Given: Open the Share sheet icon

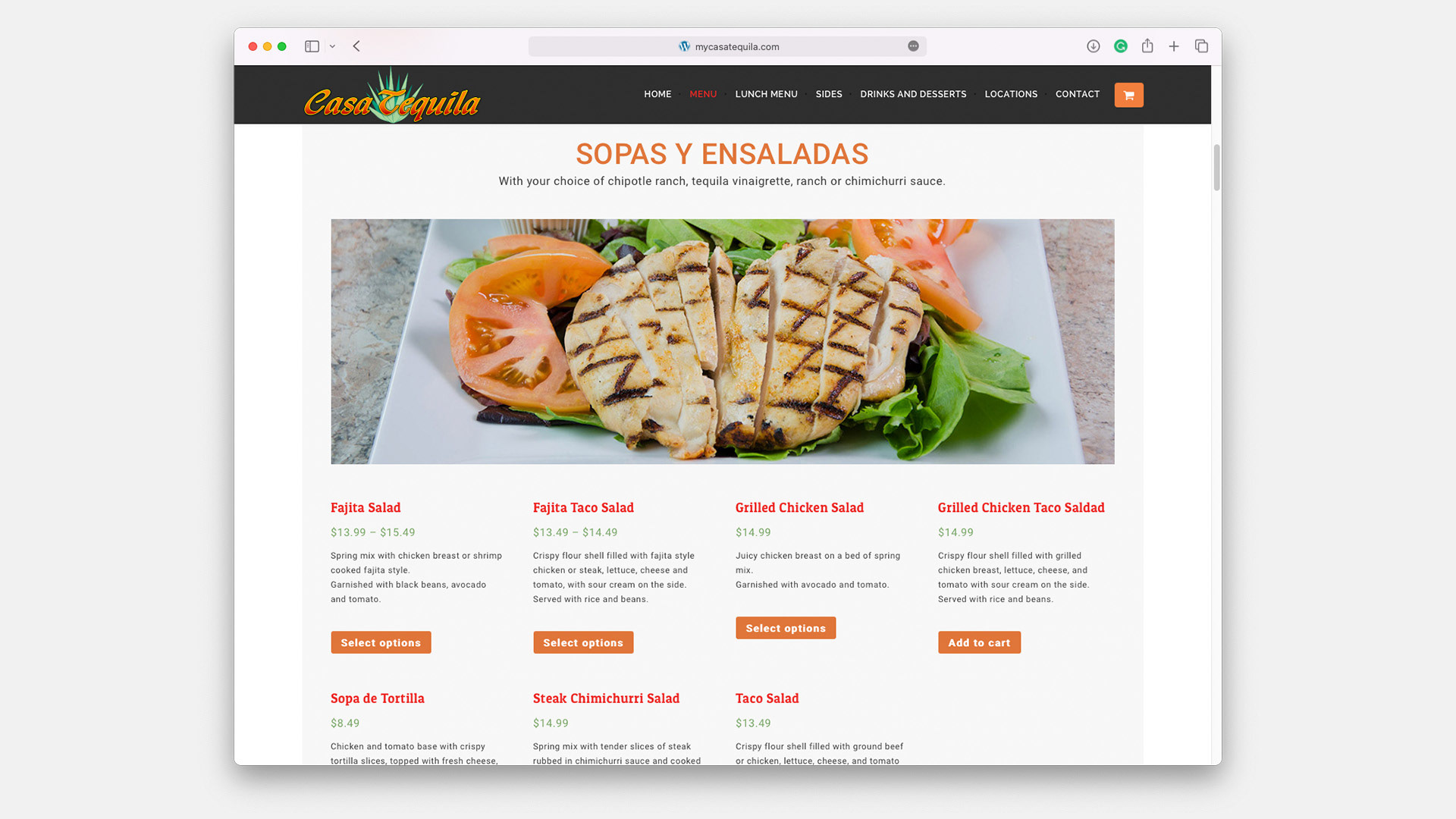Looking at the screenshot, I should pos(1147,46).
